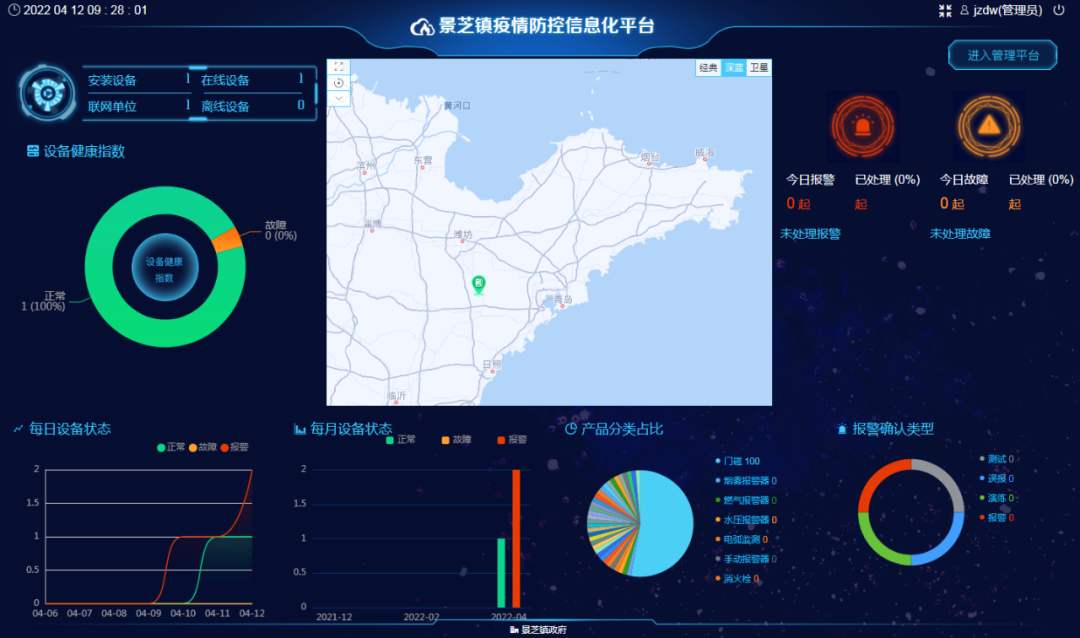Click the orange fault warning triangle icon

coord(987,126)
